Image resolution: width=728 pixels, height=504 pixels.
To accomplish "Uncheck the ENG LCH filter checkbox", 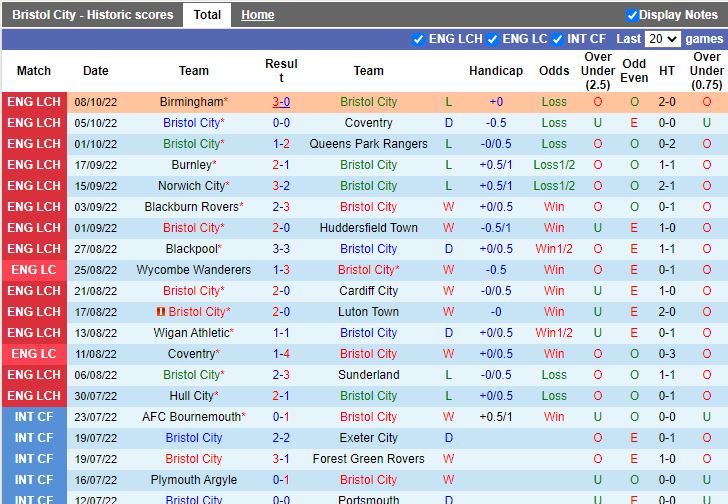I will pos(418,39).
